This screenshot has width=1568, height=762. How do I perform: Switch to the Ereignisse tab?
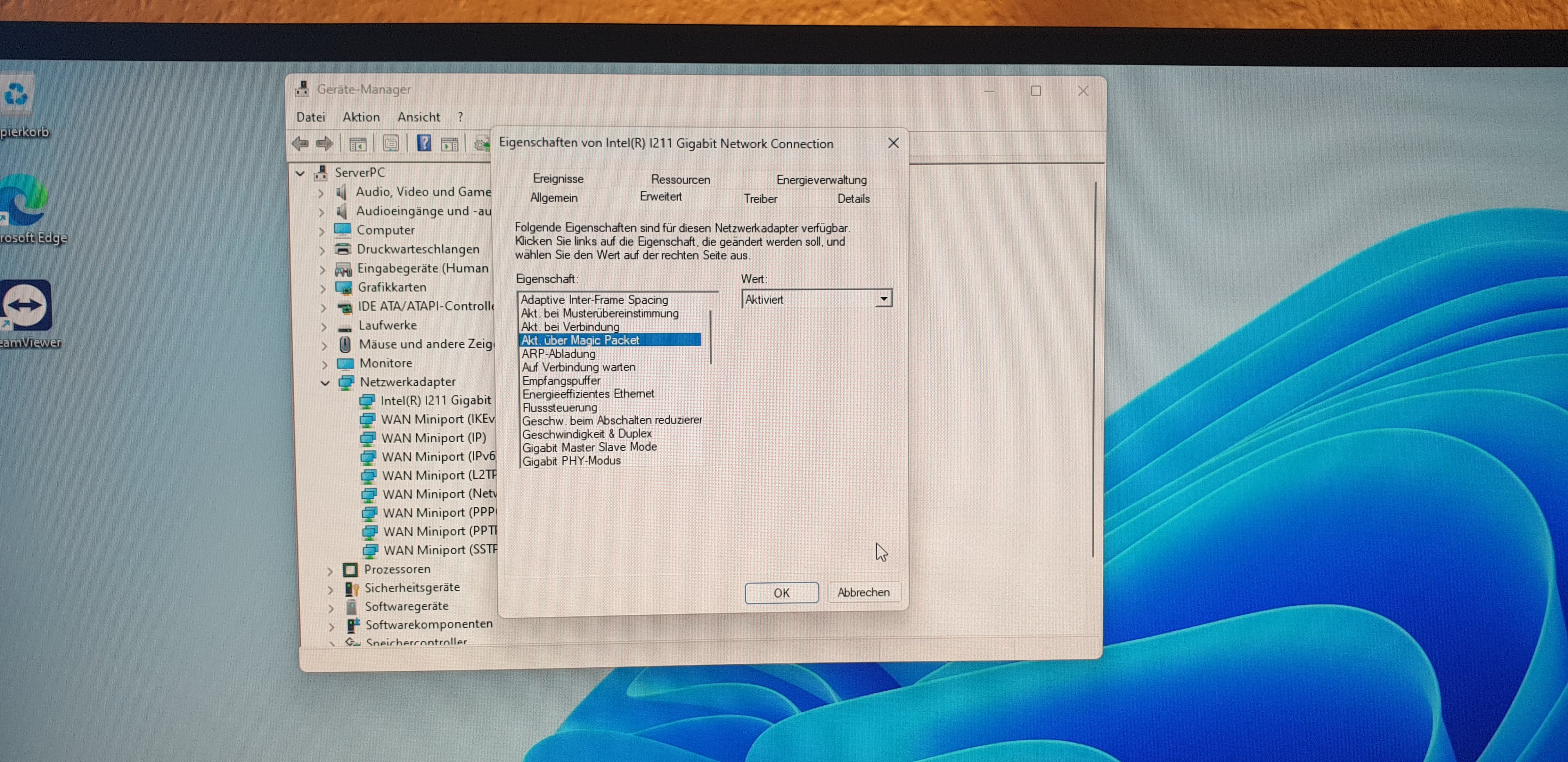(x=558, y=178)
